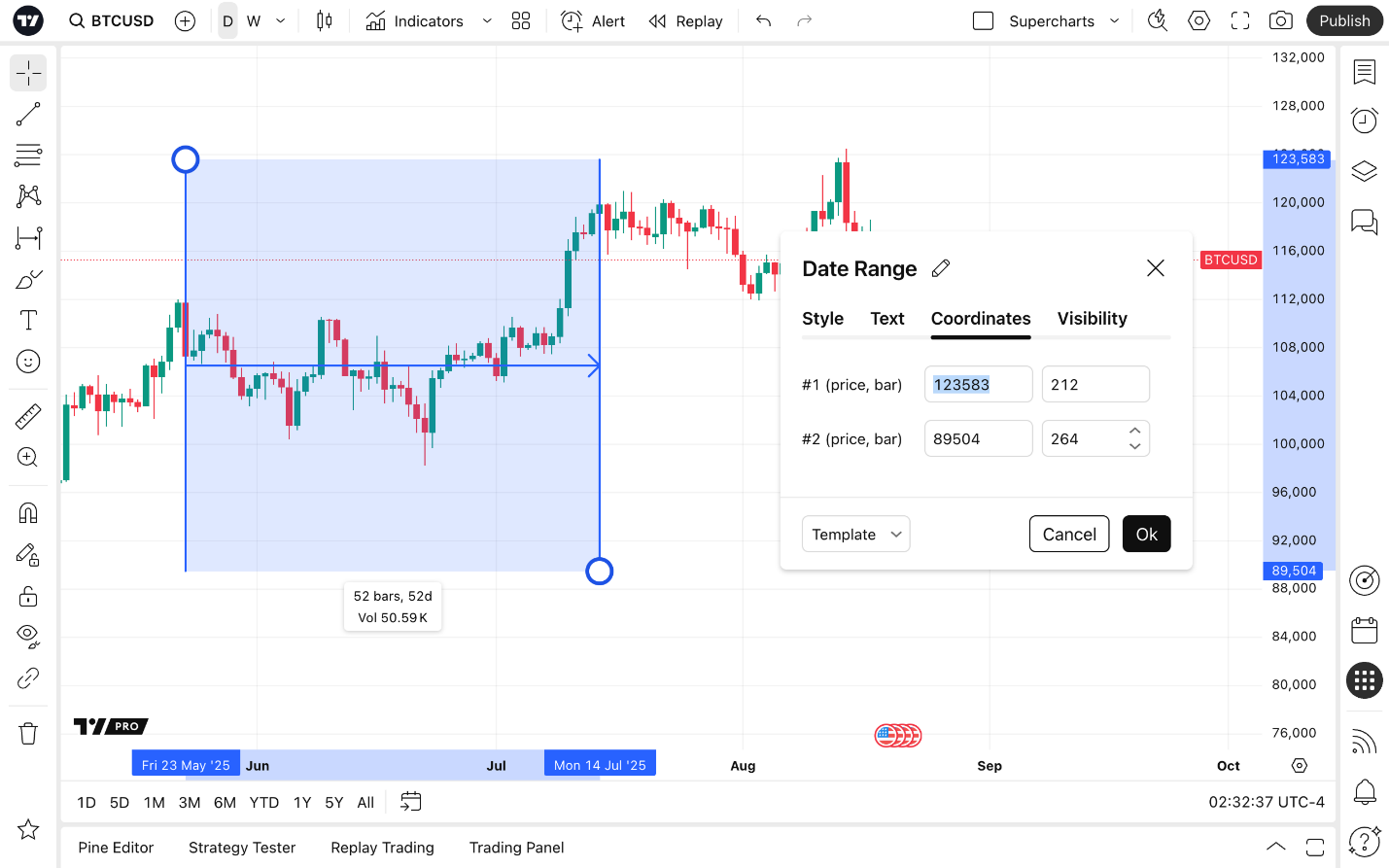Switch to the Text tab

click(887, 319)
